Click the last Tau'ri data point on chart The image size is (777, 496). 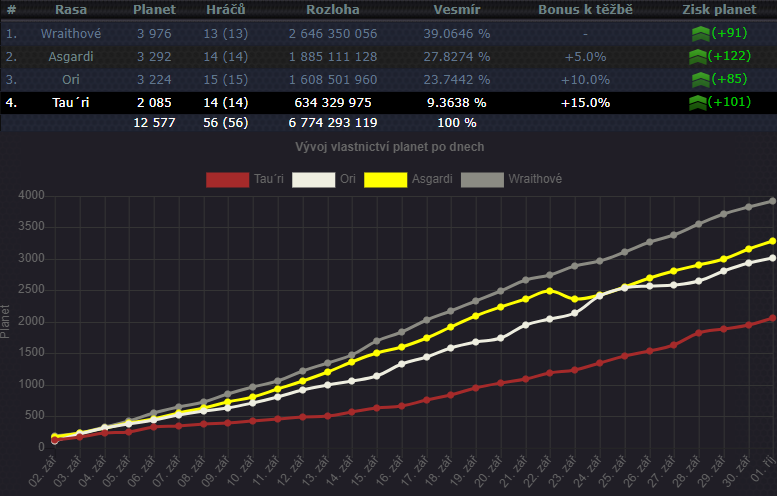click(772, 318)
